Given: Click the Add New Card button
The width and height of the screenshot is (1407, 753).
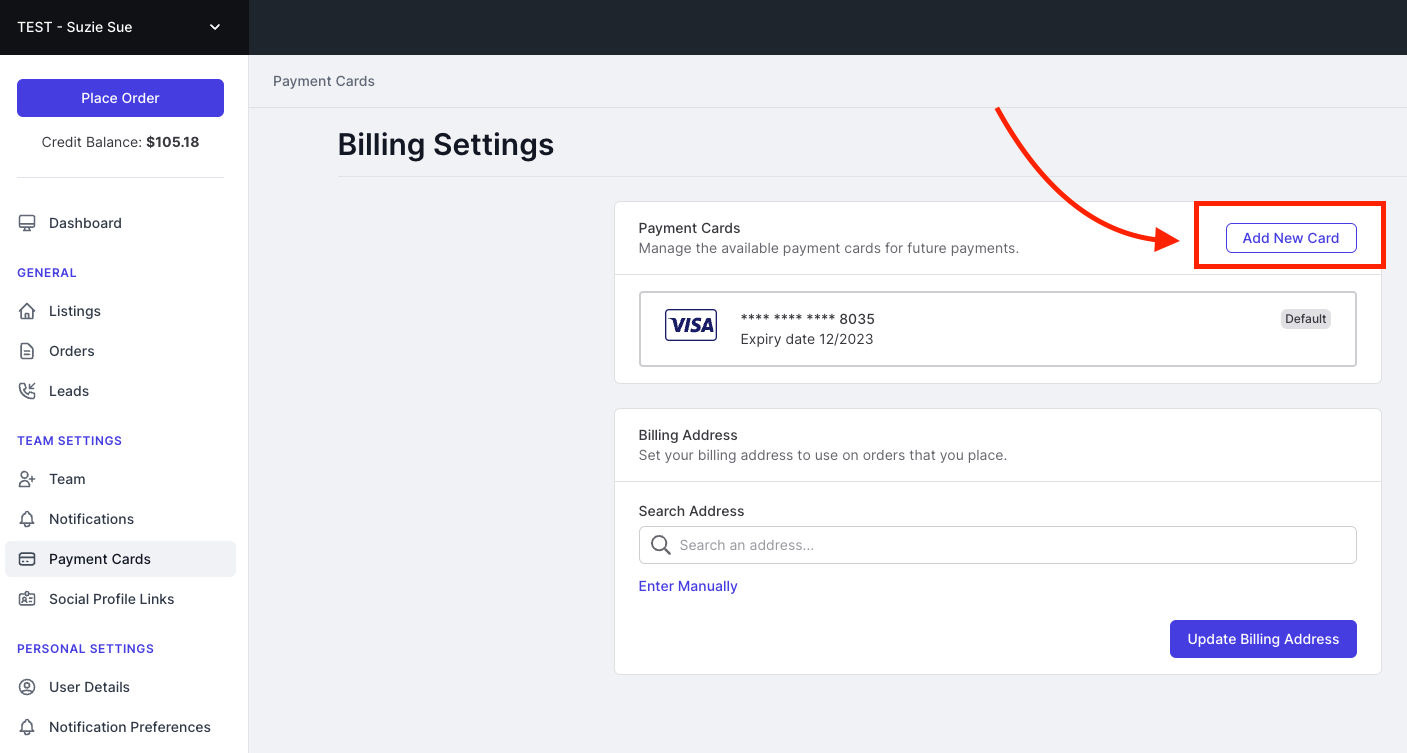Looking at the screenshot, I should coord(1290,238).
